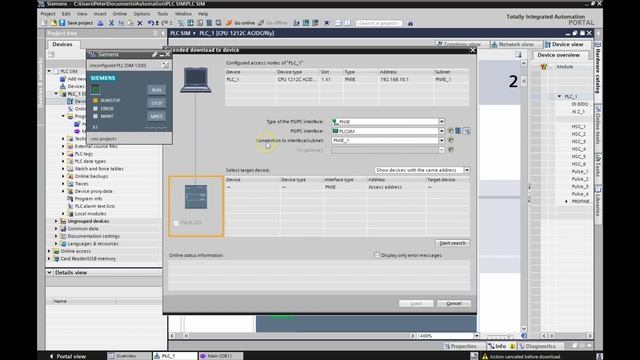Click the switch view icon in PLCSIM window

[165, 65]
